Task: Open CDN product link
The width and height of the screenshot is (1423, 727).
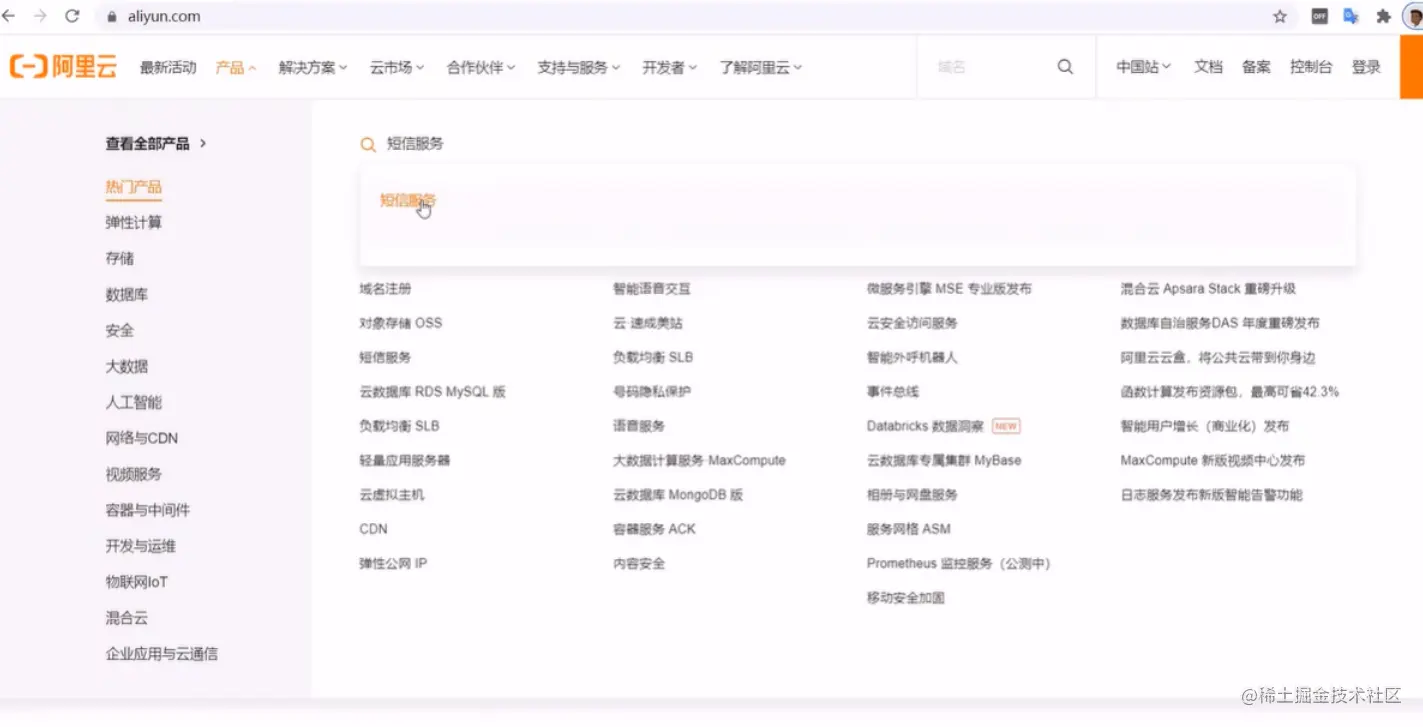Action: tap(373, 529)
